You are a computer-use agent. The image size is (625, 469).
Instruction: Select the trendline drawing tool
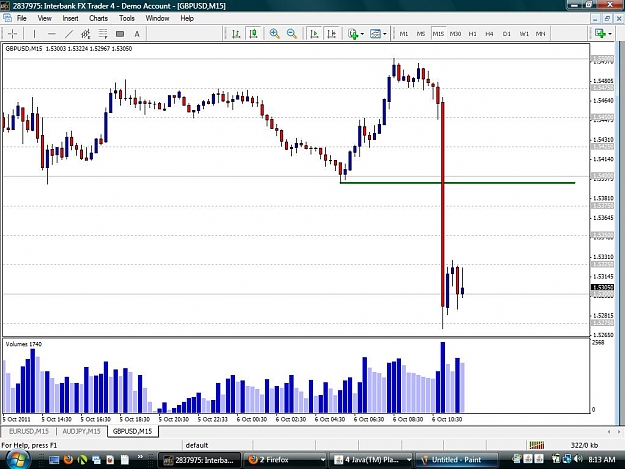69,34
